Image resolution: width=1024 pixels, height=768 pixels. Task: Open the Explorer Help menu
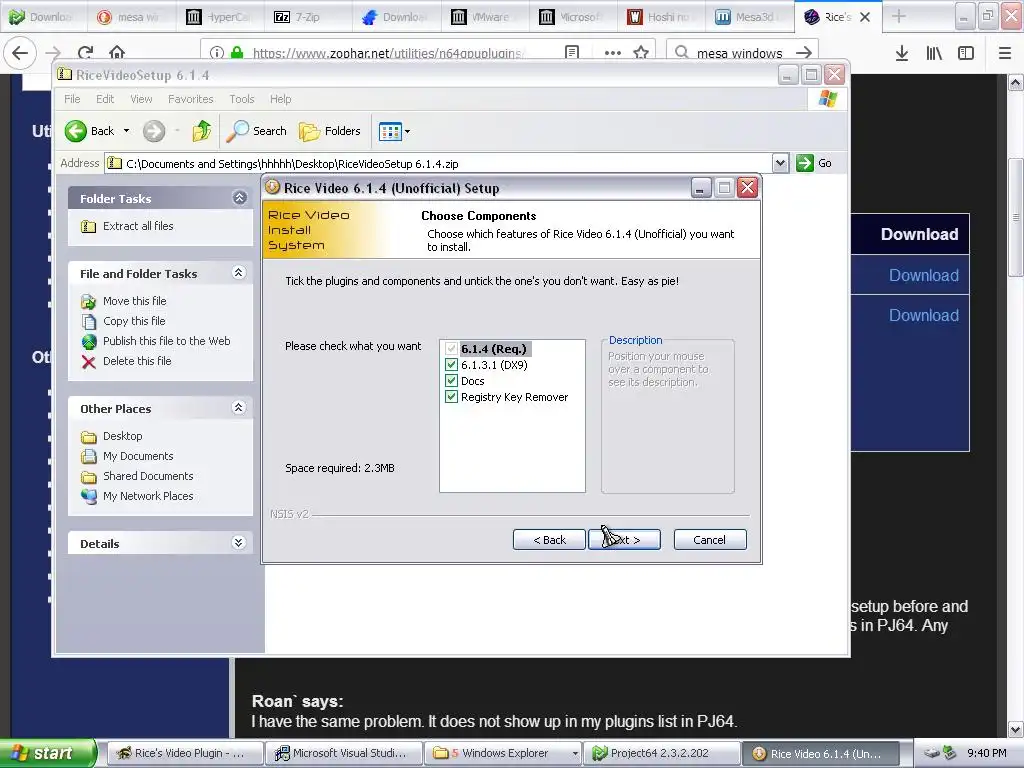point(281,99)
